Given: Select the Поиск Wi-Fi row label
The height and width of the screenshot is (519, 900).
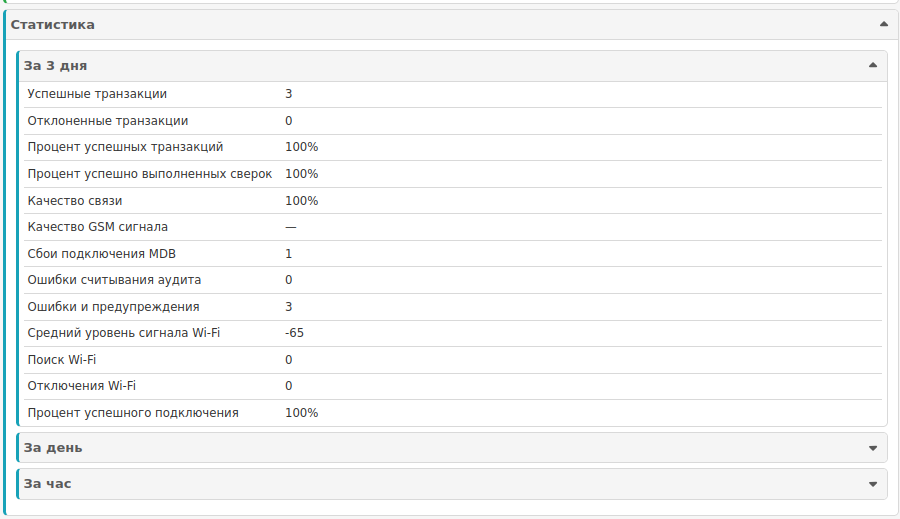Looking at the screenshot, I should 62,360.
